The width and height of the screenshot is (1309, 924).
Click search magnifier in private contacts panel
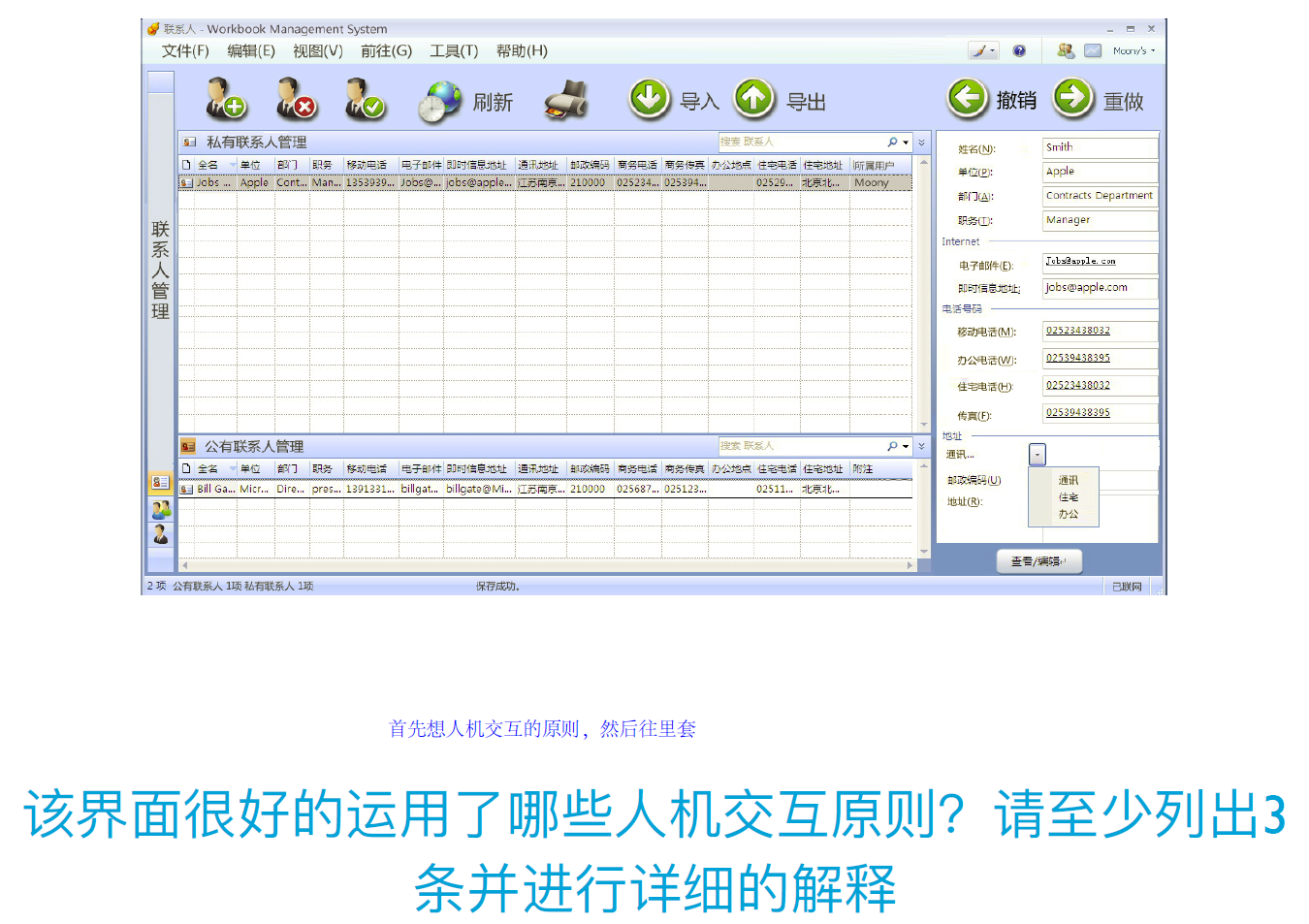pyautogui.click(x=893, y=143)
